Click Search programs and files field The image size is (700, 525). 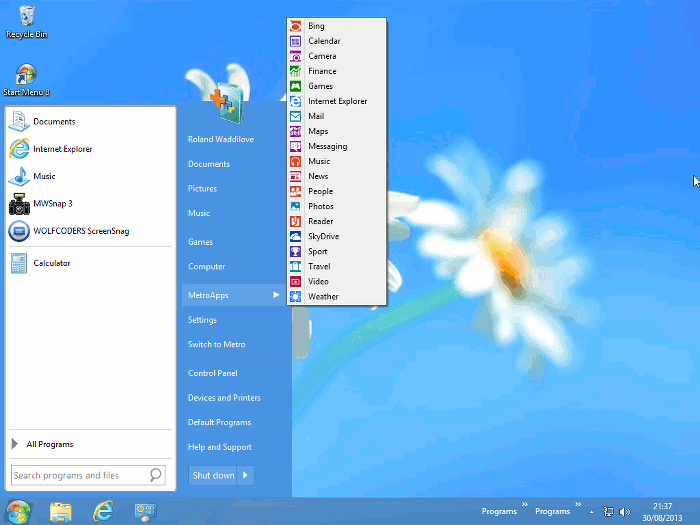pyautogui.click(x=88, y=475)
